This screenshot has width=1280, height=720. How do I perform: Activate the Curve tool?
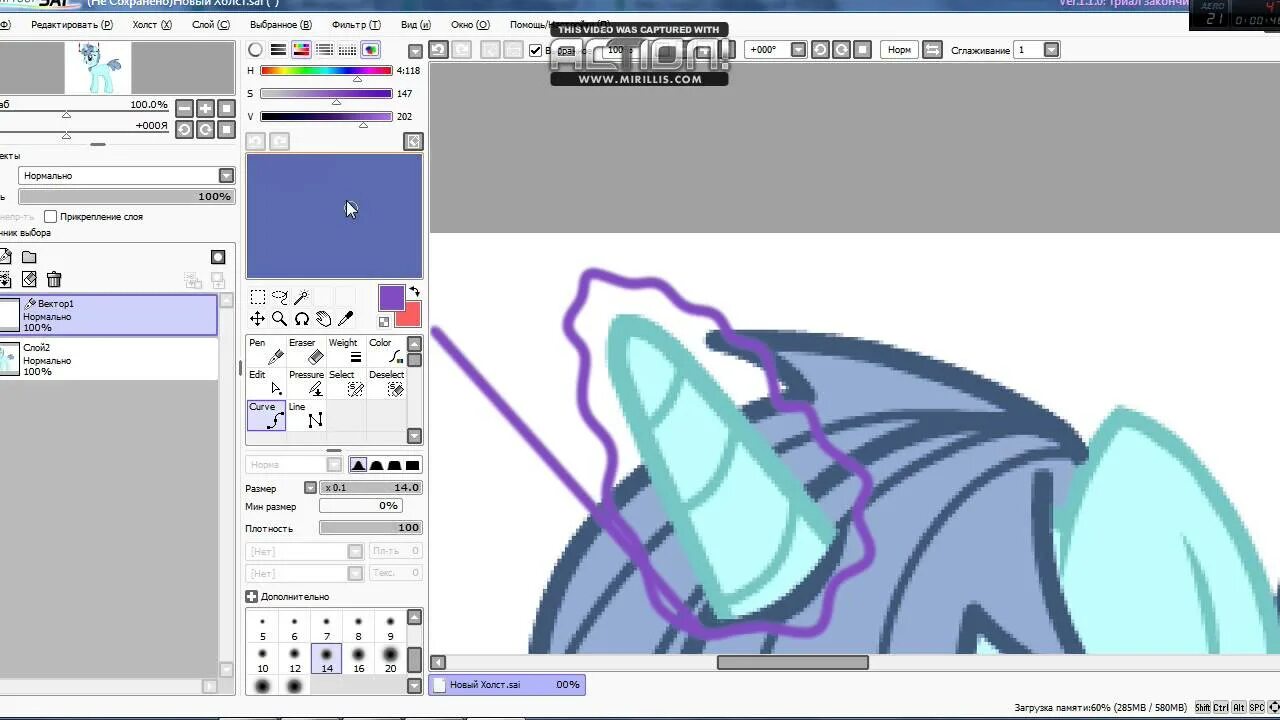[x=266, y=415]
